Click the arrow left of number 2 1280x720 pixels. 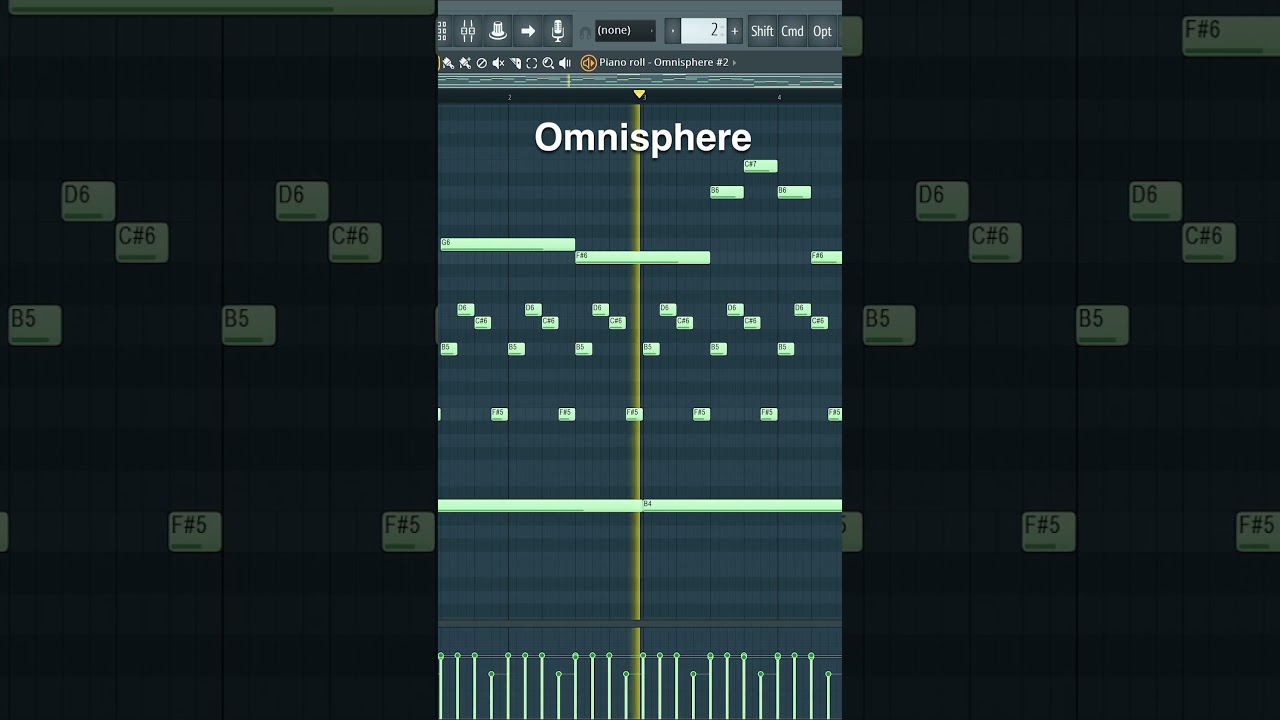click(672, 31)
